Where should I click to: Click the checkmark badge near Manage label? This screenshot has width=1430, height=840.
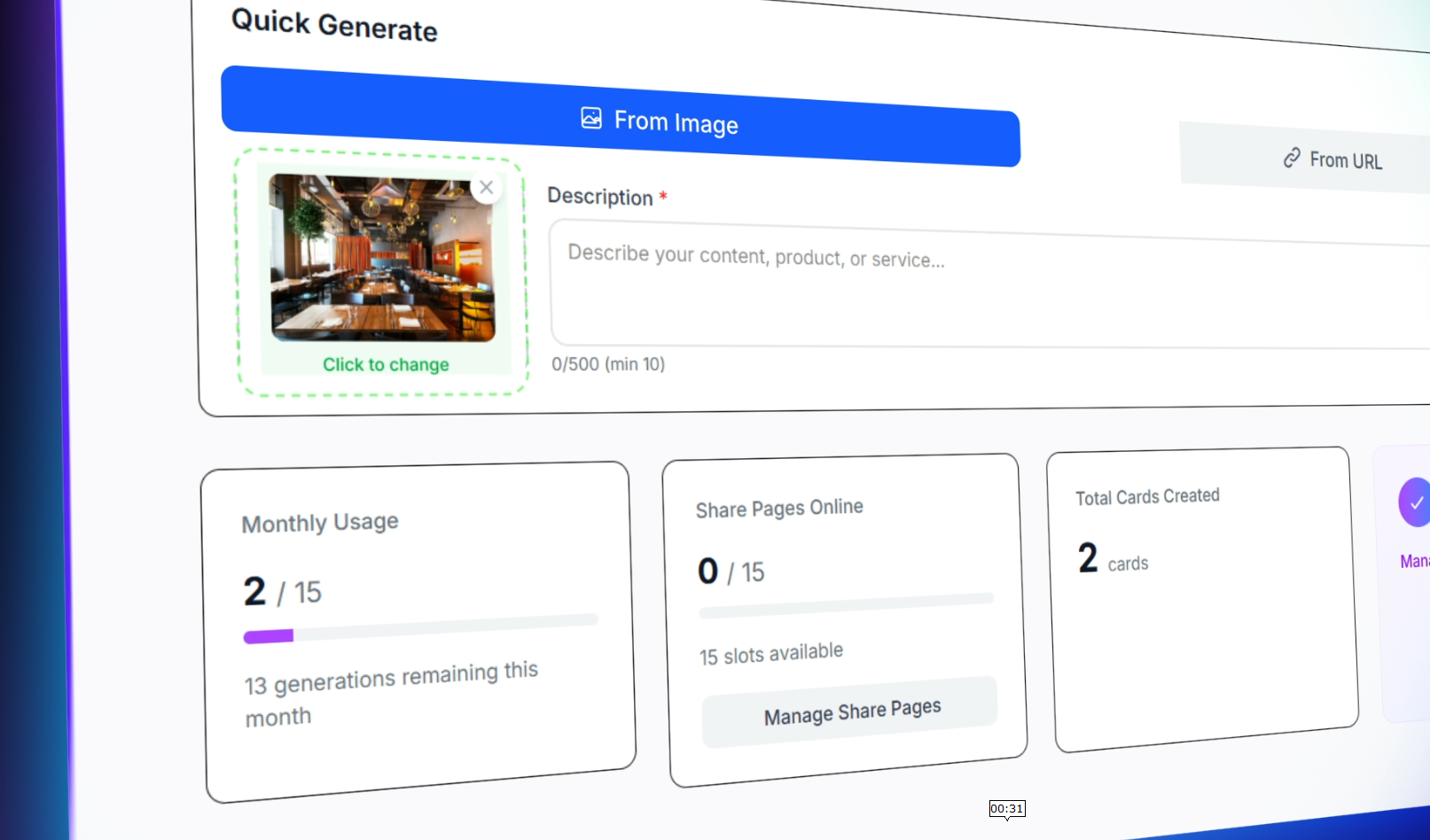tap(1414, 502)
